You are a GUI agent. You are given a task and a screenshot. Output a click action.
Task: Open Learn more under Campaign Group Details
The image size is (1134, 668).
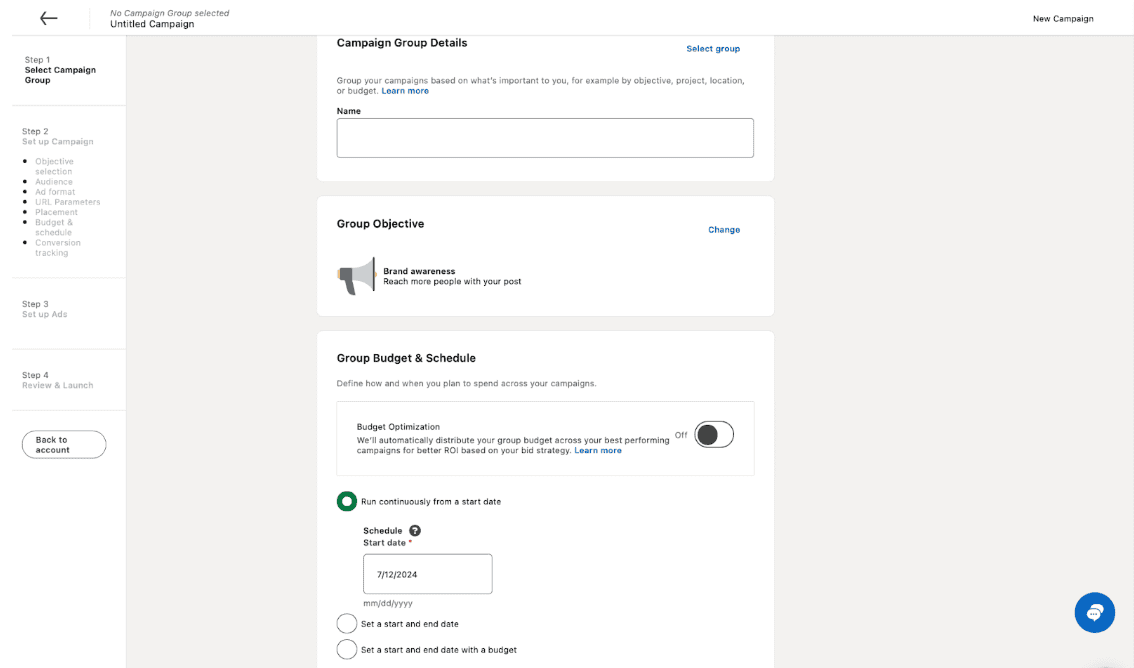coord(405,91)
